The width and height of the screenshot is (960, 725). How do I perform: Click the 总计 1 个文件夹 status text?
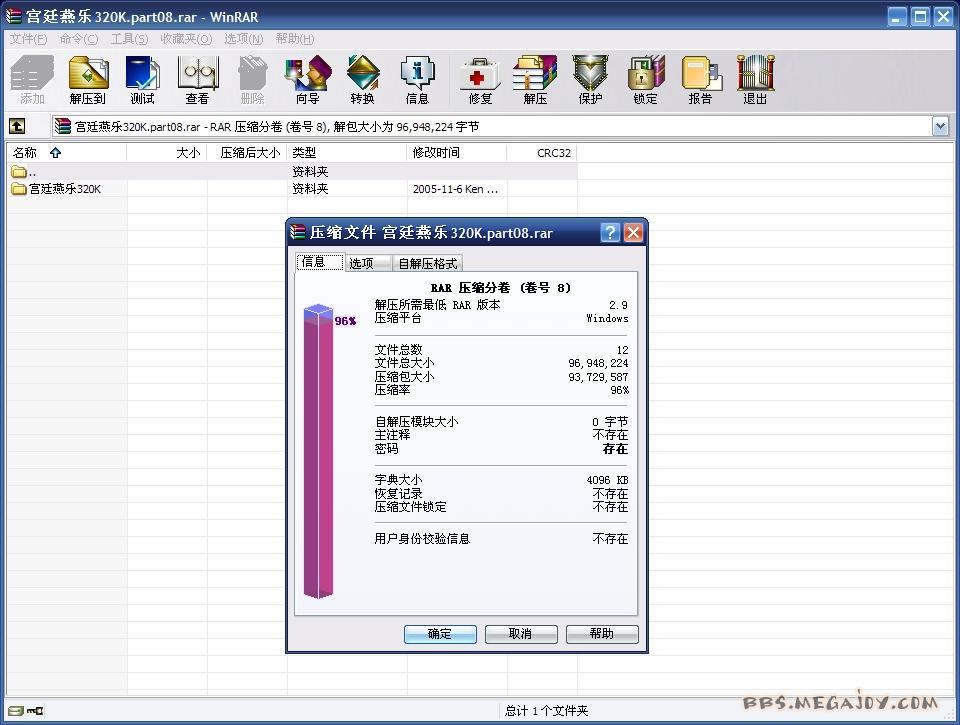click(x=546, y=711)
